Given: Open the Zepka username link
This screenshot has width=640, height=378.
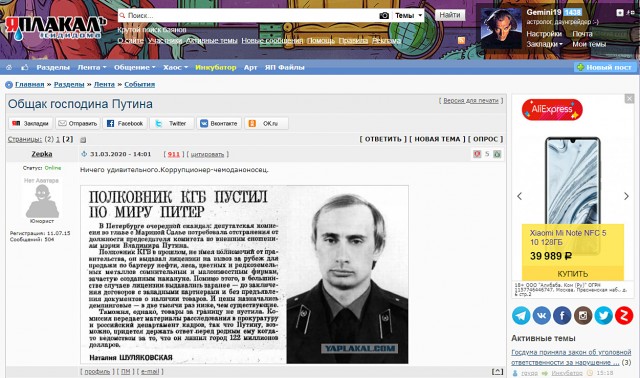Looking at the screenshot, I should 42,154.
